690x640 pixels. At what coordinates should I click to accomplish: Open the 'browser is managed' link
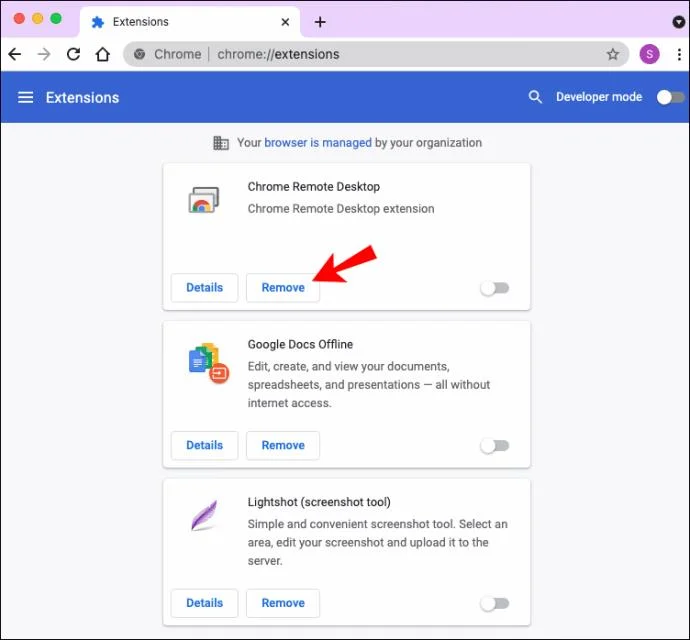click(x=318, y=143)
